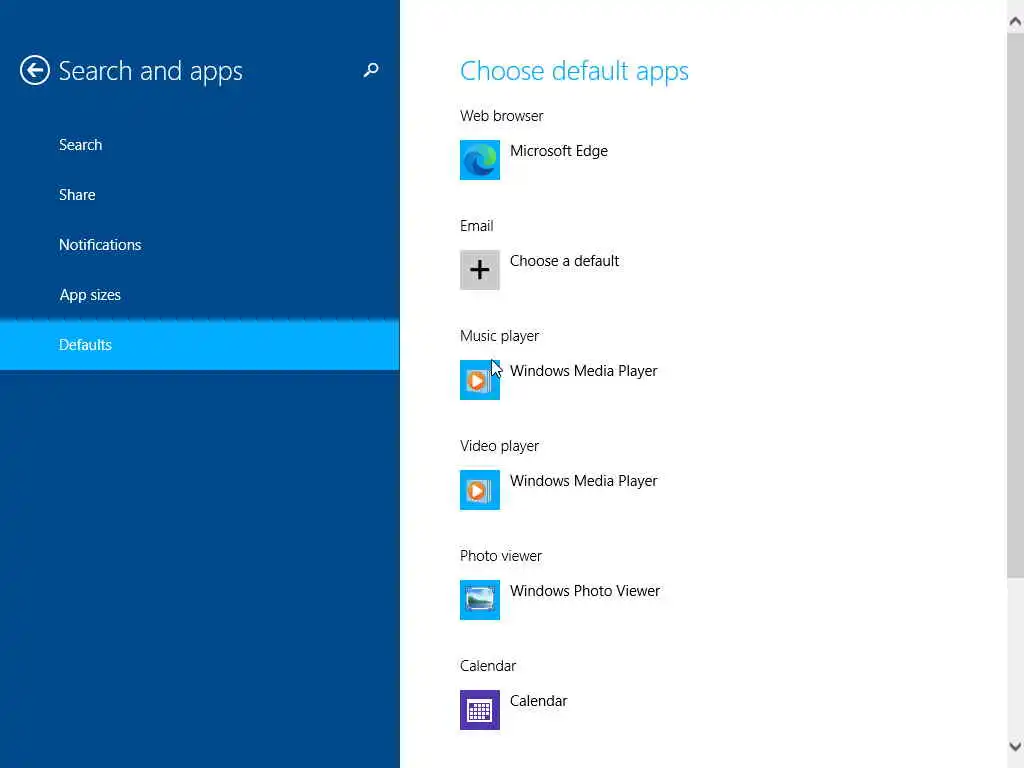This screenshot has height=768, width=1024.
Task: Click the 'Search and apps' title
Action: (150, 71)
